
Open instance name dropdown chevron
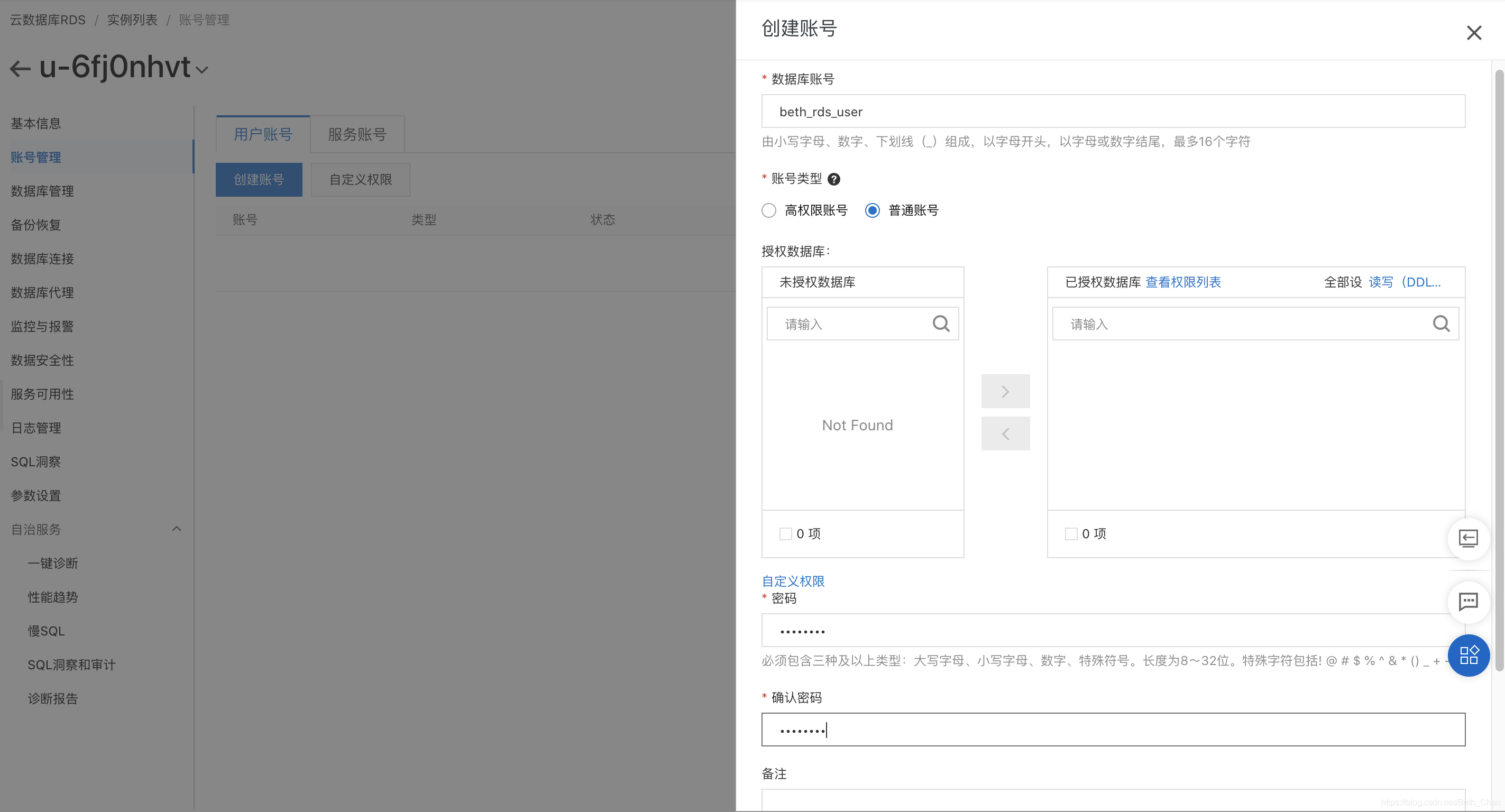[x=202, y=70]
